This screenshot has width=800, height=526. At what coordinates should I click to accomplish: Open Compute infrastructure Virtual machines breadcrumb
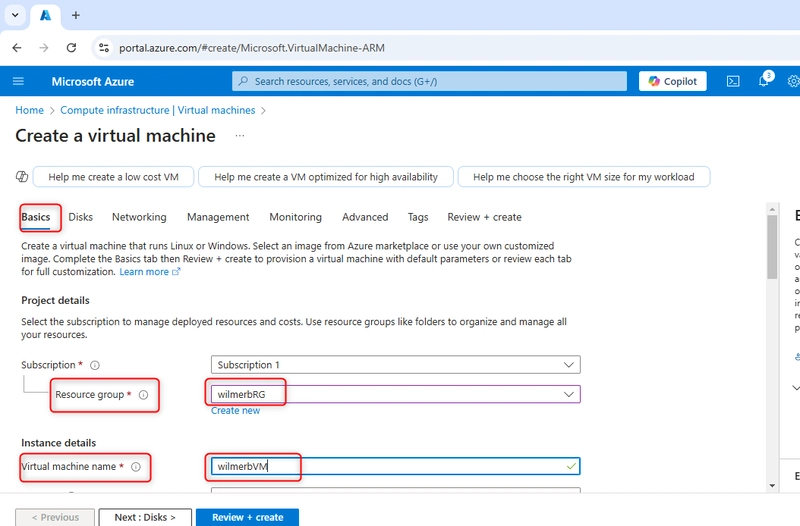158,110
